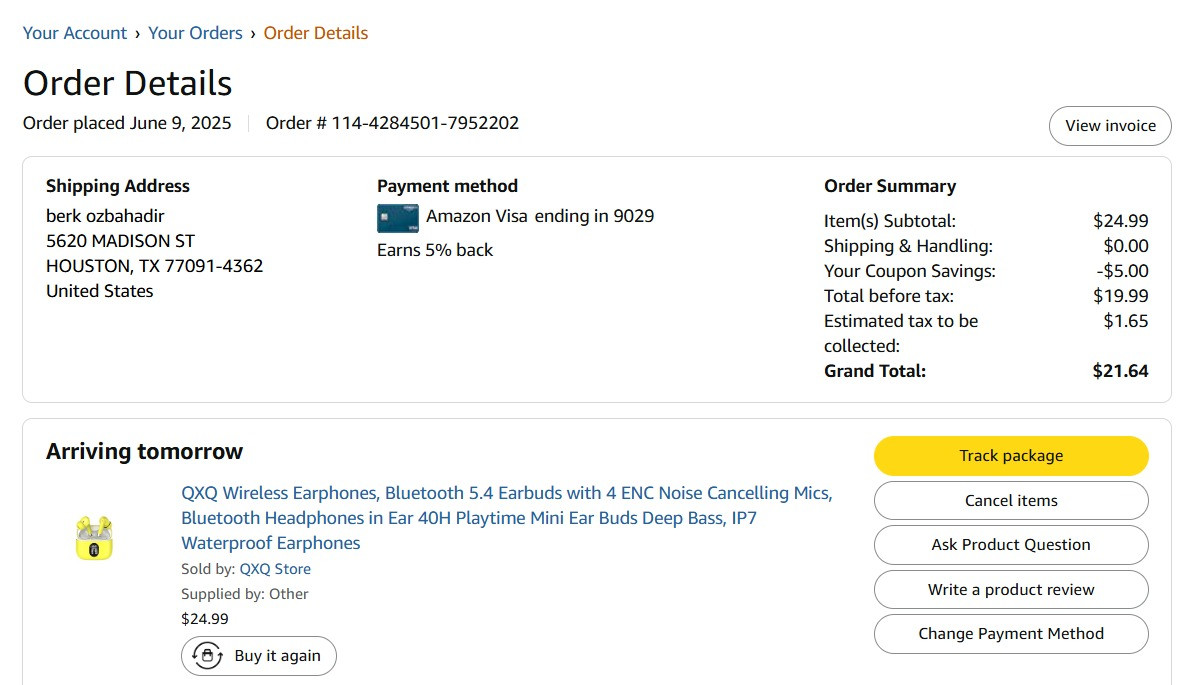Navigate to Your Orders breadcrumb
Screen dimensions: 1194x685
point(195,33)
